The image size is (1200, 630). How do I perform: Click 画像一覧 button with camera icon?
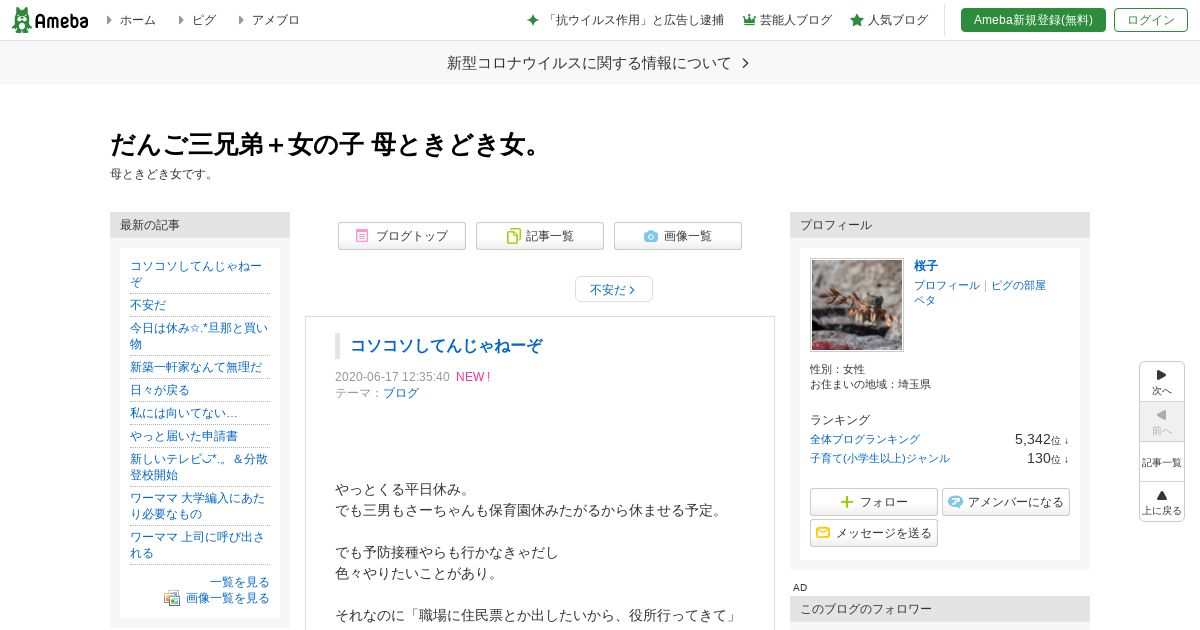pyautogui.click(x=678, y=236)
